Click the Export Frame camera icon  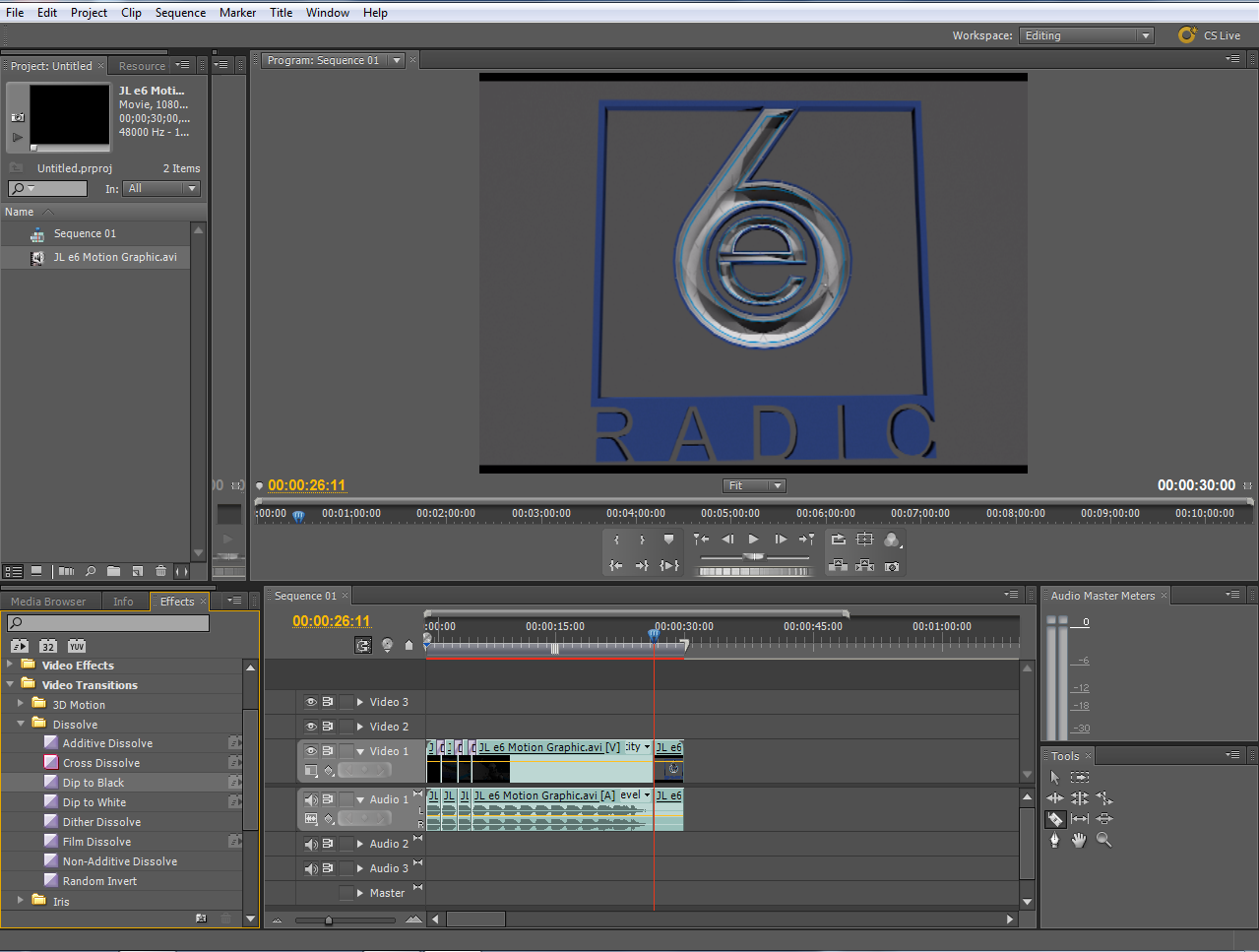(x=892, y=568)
